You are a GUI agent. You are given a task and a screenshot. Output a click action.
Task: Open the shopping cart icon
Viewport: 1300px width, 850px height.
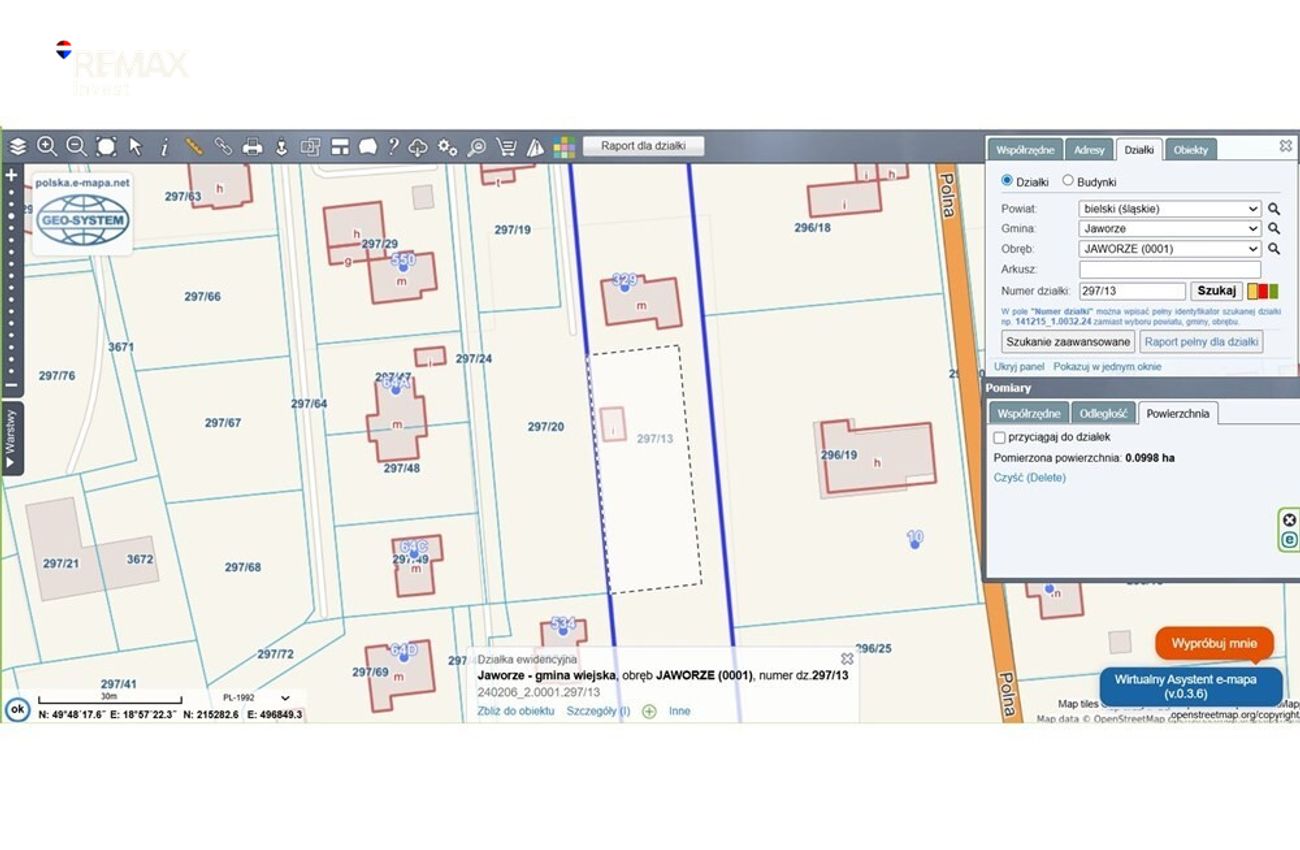506,148
